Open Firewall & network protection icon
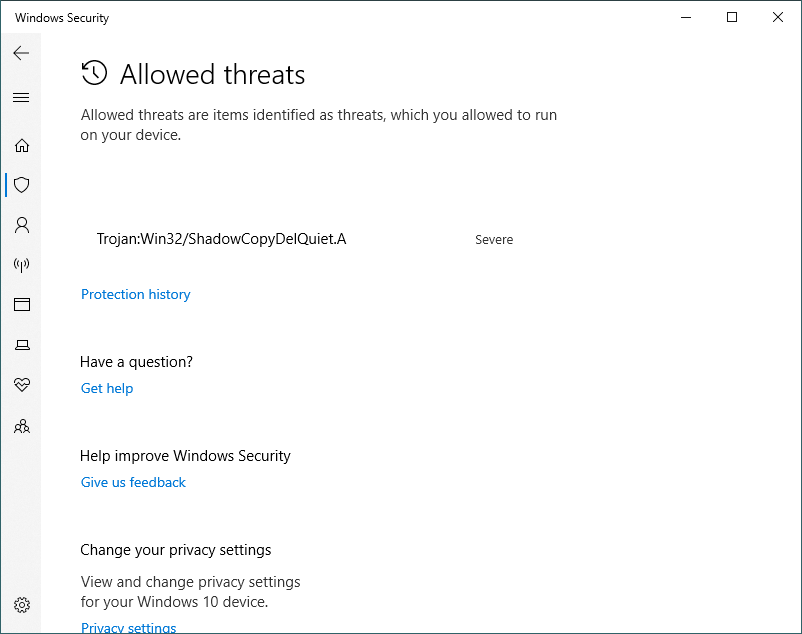The image size is (802, 634). [21, 264]
